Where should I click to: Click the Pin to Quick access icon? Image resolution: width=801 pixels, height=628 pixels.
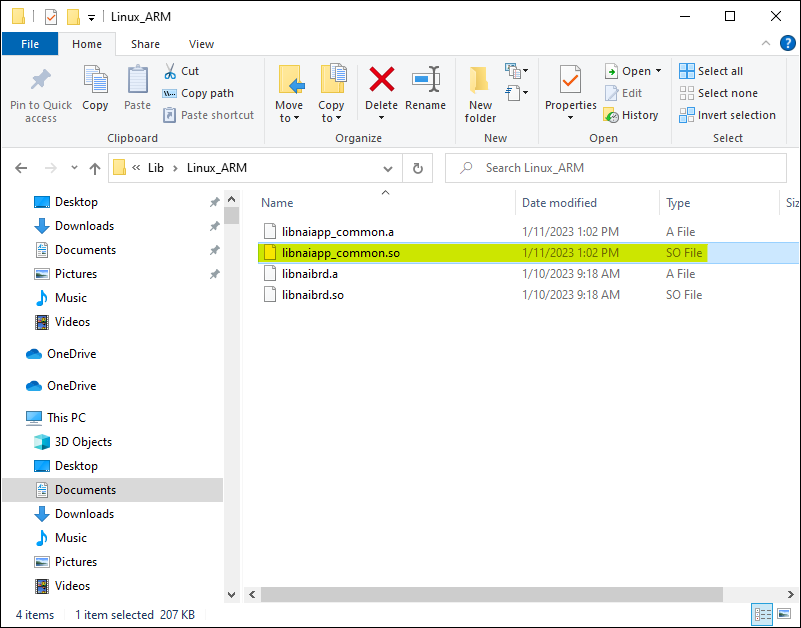(41, 80)
